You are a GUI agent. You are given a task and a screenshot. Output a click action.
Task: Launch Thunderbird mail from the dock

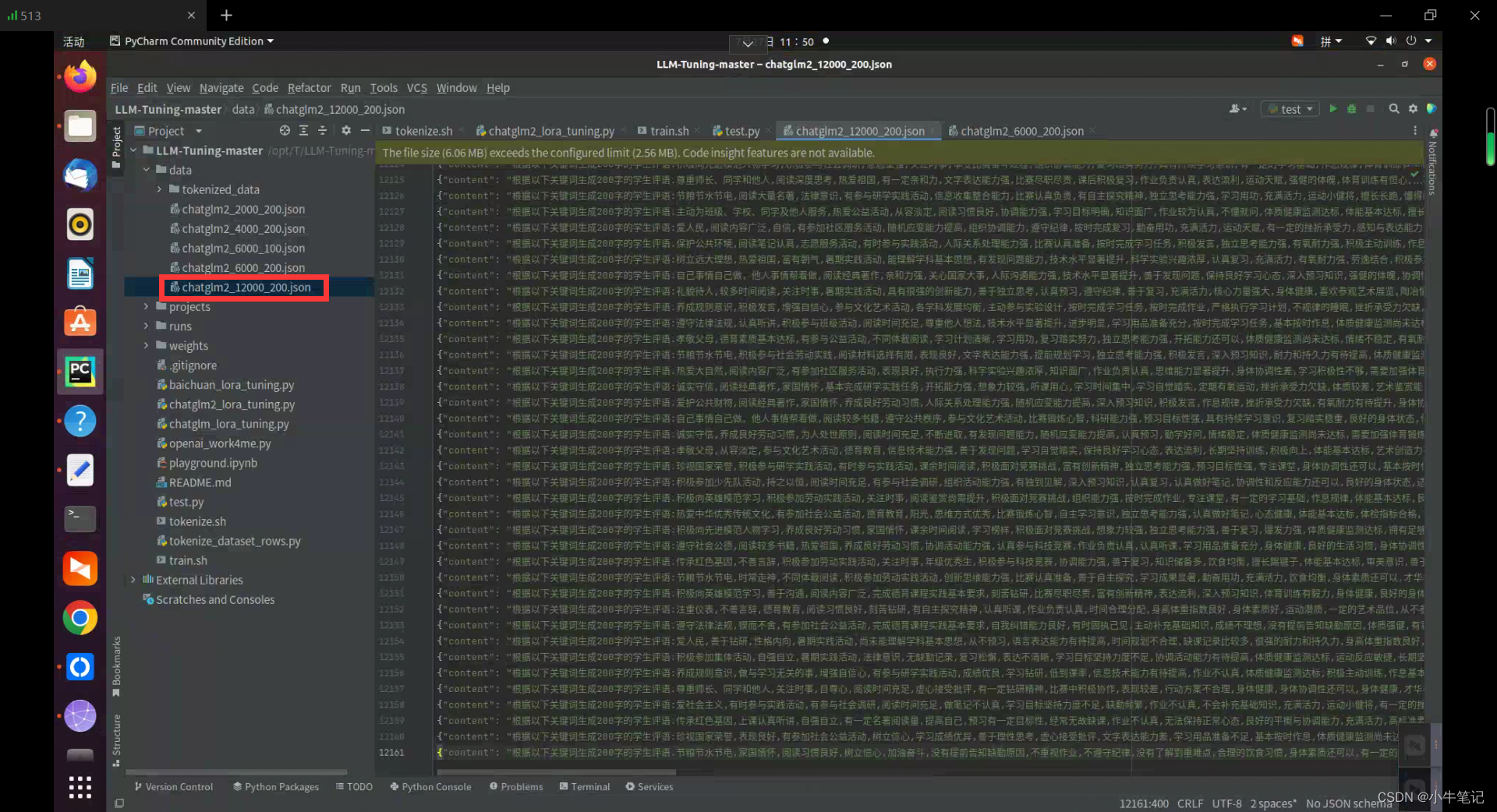pyautogui.click(x=80, y=175)
